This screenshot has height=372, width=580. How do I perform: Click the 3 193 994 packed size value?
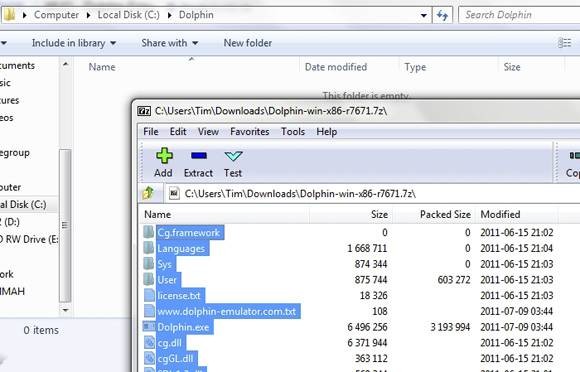[x=450, y=327]
